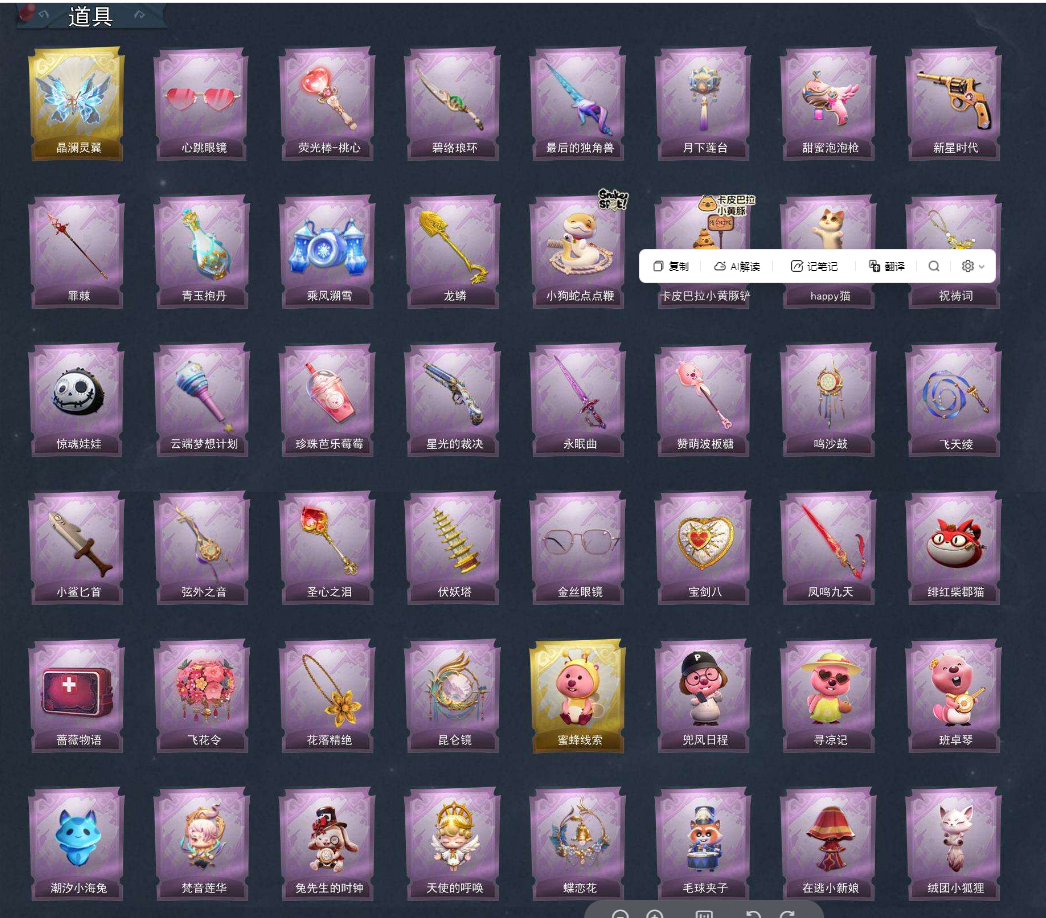This screenshot has width=1046, height=918.
Task: Select the 飞天绫 ribbon item
Action: 954,400
